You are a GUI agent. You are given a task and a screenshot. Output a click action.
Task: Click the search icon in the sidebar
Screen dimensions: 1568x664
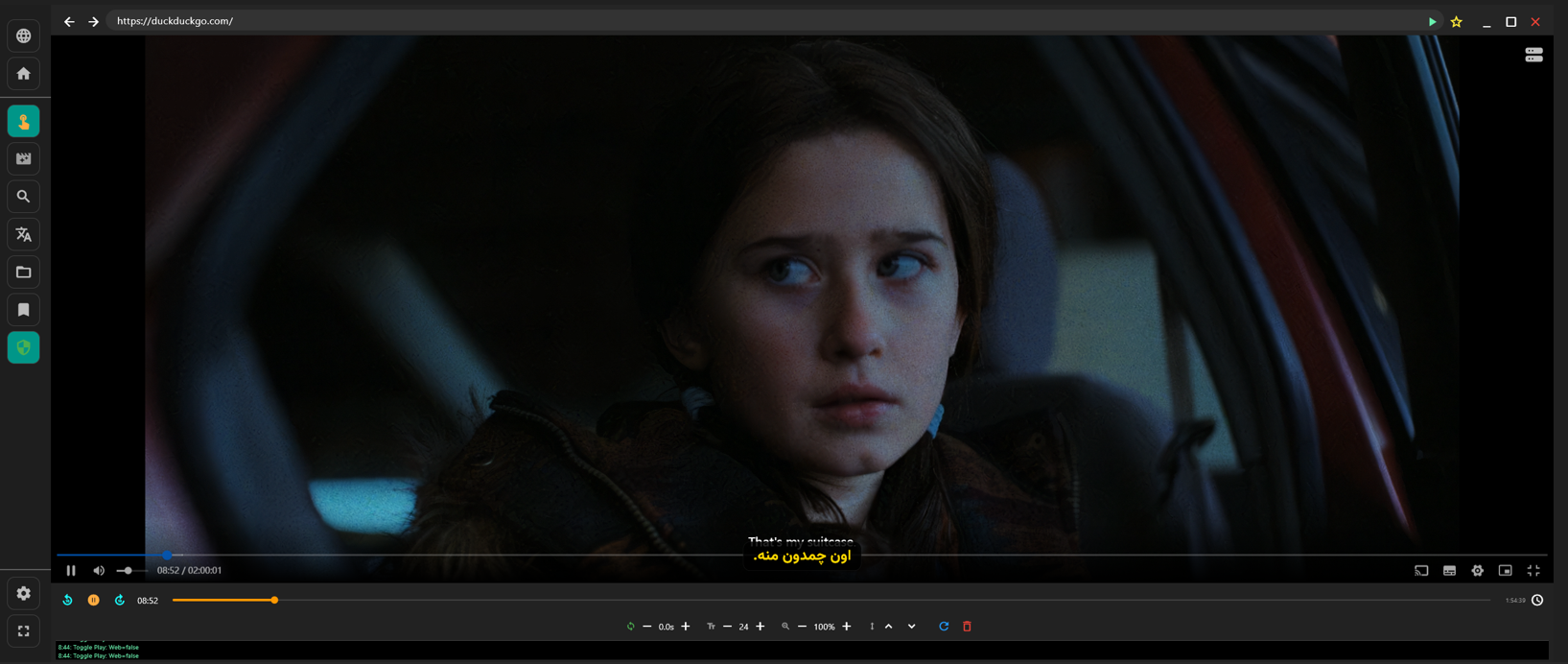coord(23,197)
